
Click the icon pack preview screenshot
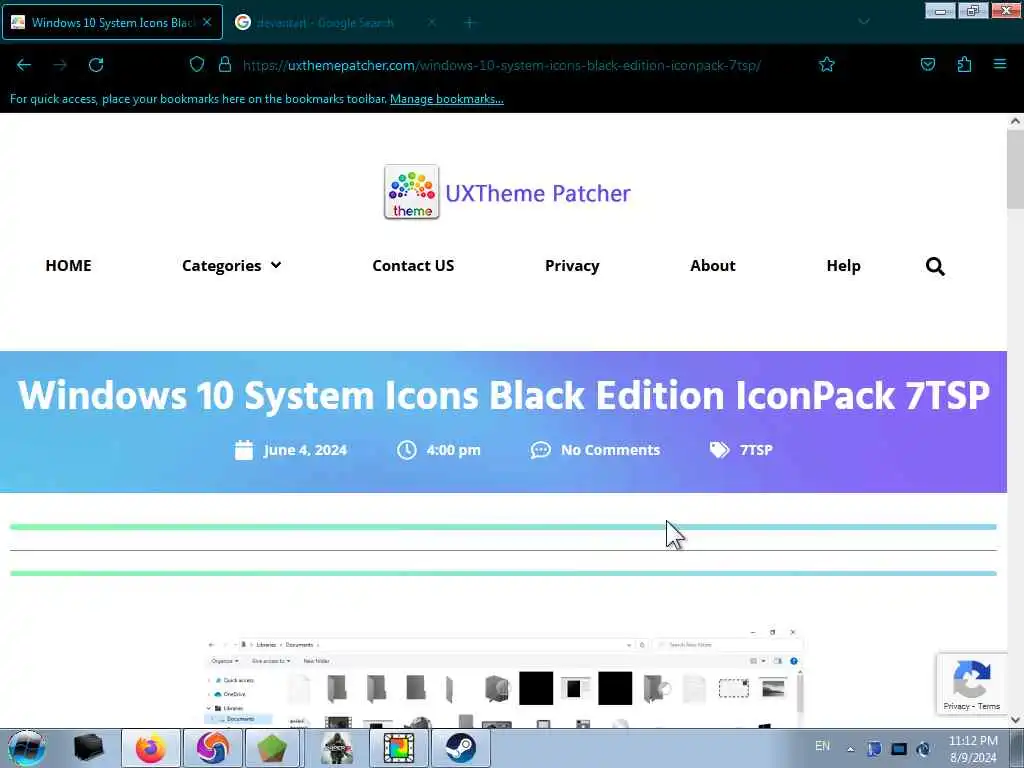pos(504,678)
